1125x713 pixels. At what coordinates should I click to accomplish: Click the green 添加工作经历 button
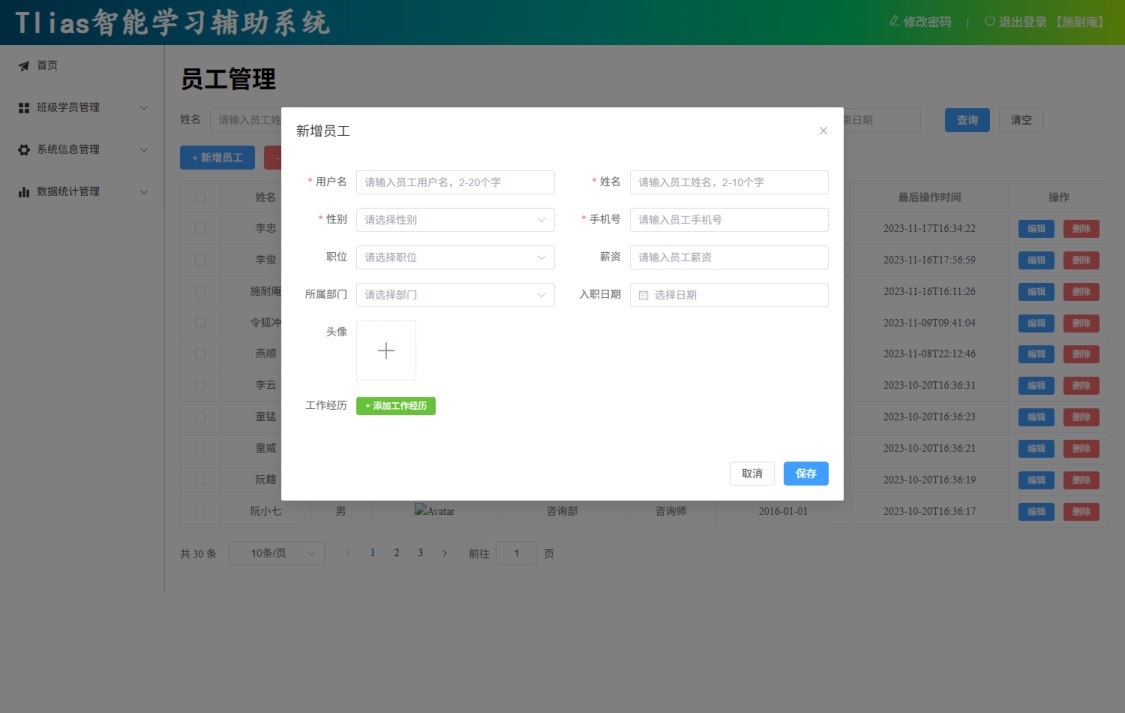click(395, 406)
